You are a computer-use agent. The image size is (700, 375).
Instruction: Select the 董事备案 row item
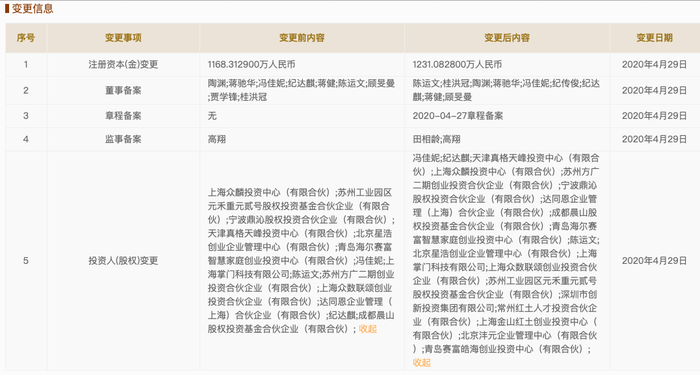tap(123, 91)
